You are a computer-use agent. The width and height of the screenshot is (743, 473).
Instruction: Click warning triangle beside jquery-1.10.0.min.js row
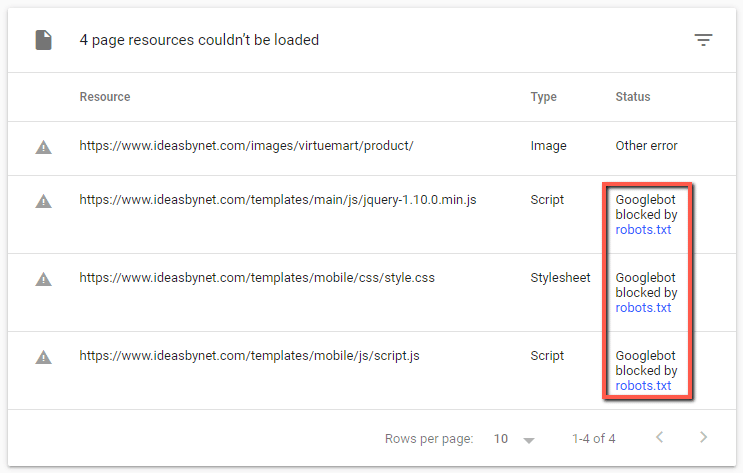coord(43,201)
